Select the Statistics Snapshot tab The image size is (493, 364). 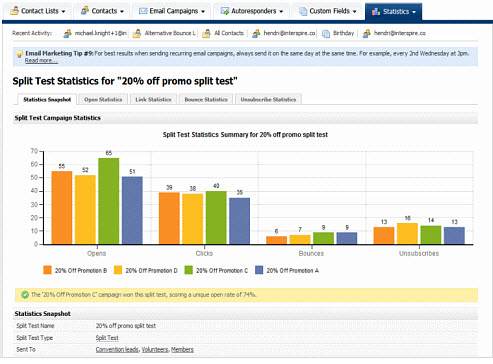click(x=47, y=99)
